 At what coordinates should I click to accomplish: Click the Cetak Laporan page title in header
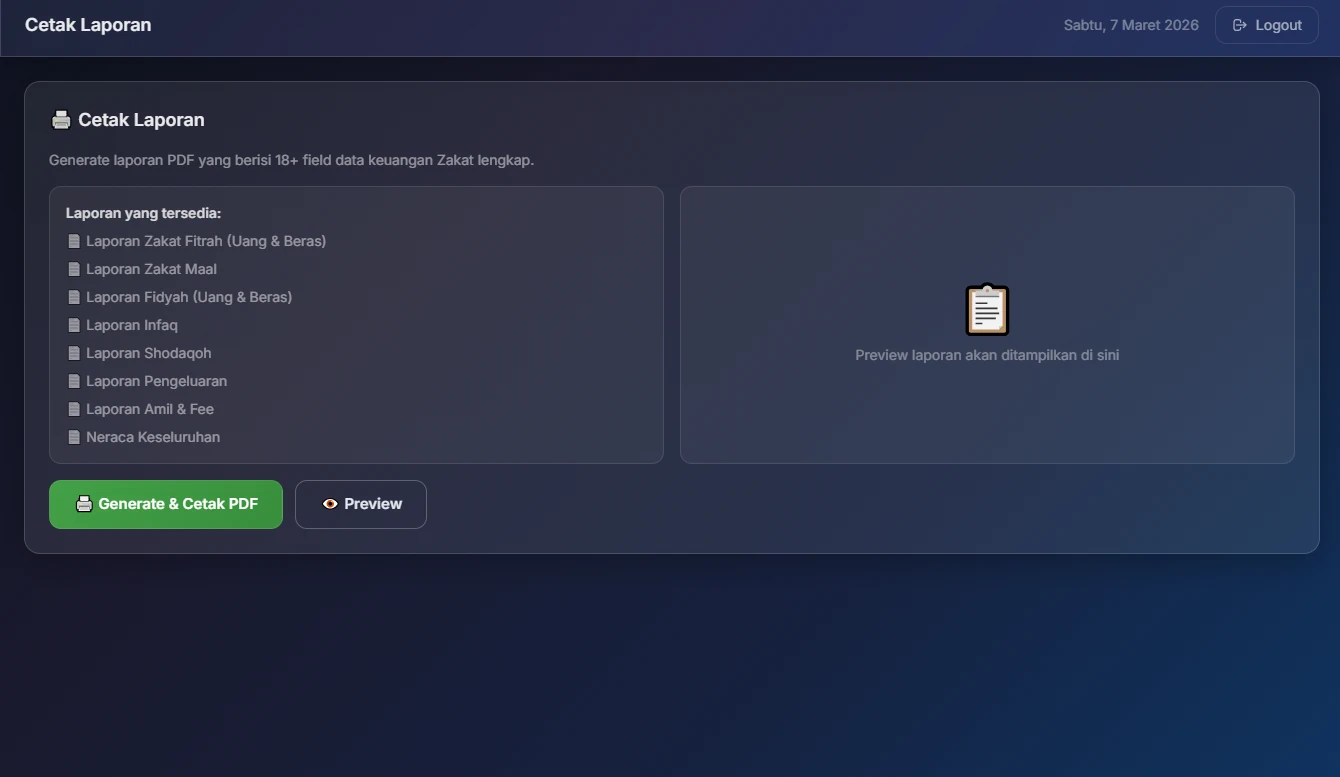pos(88,25)
